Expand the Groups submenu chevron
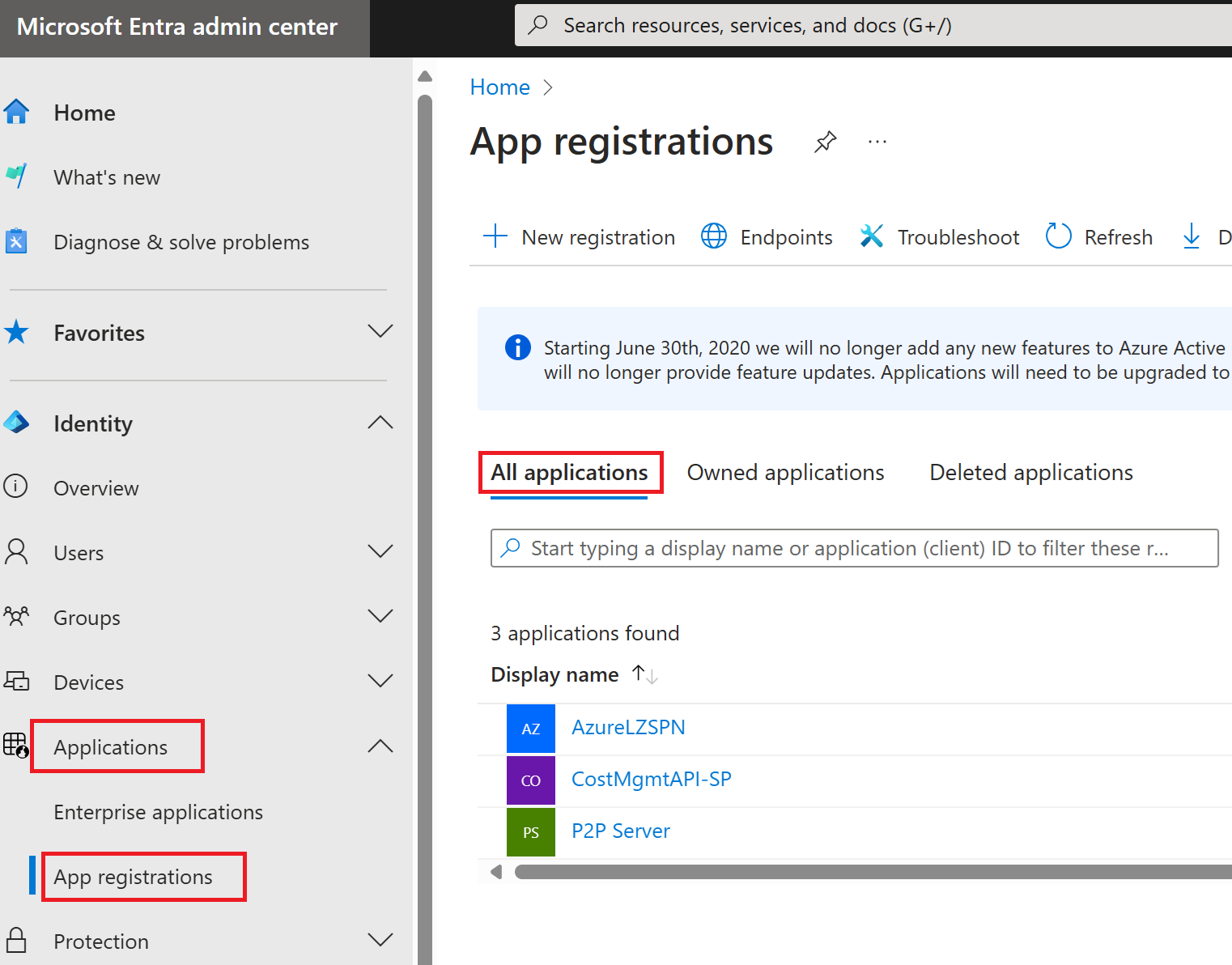The image size is (1232, 965). tap(380, 616)
